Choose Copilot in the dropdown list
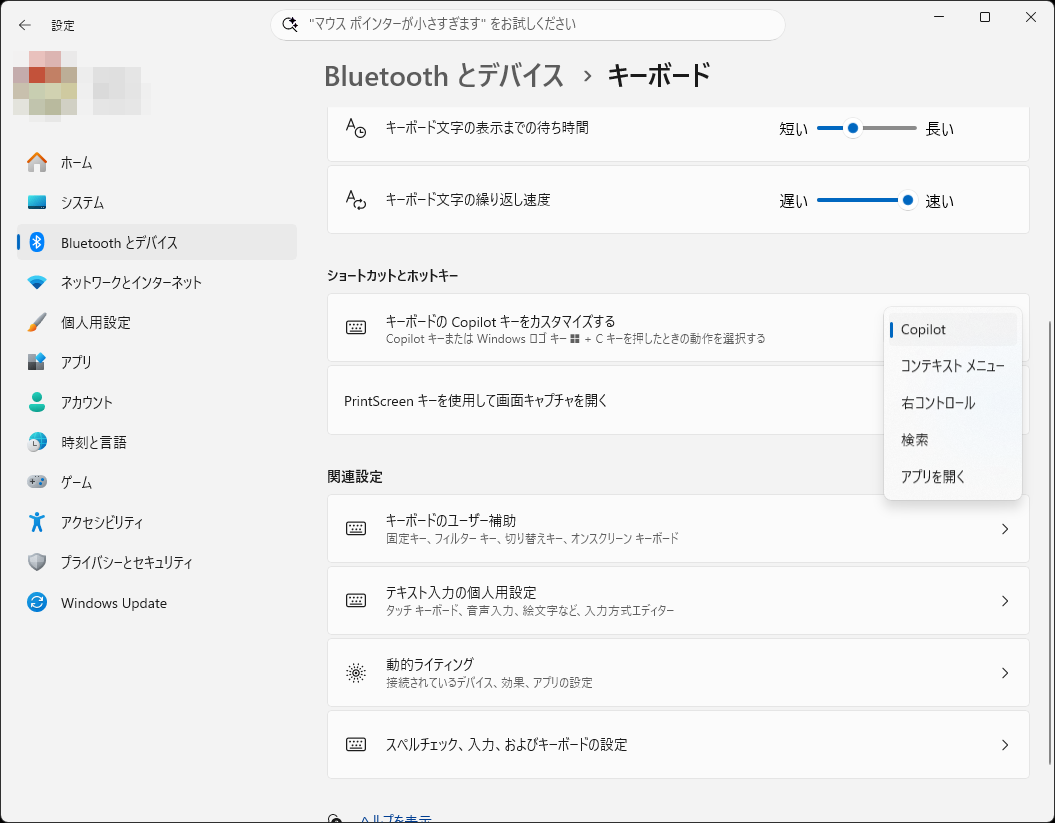 pos(953,330)
